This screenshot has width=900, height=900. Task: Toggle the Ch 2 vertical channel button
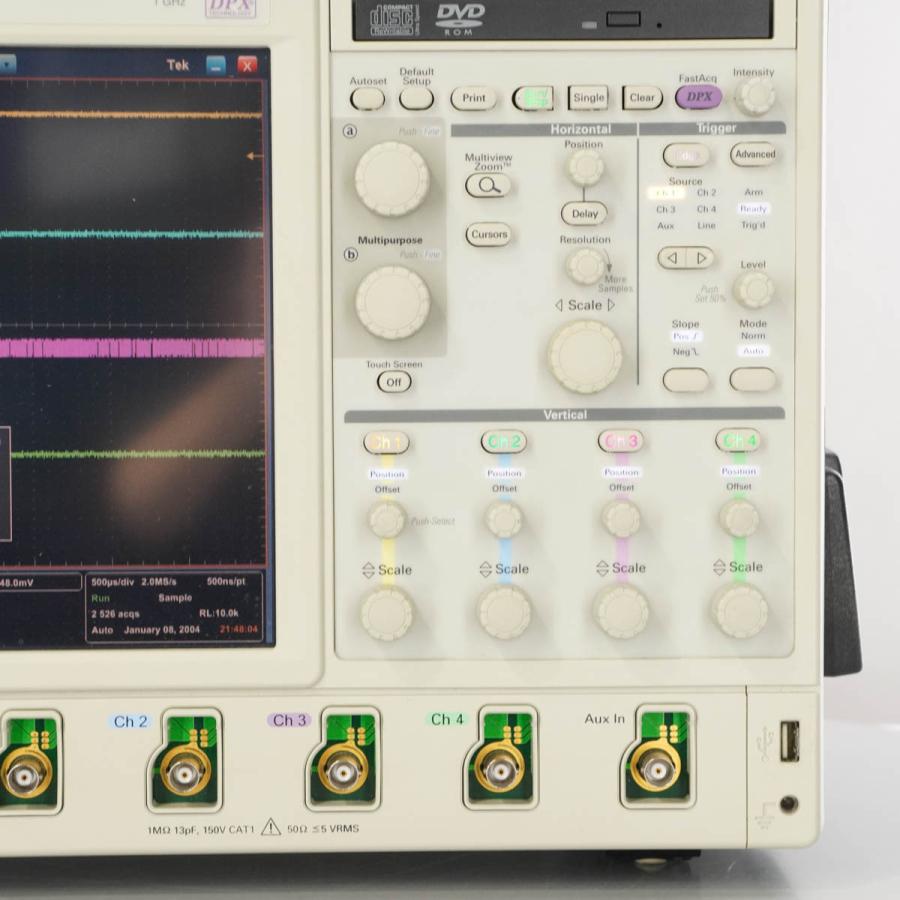[x=504, y=441]
